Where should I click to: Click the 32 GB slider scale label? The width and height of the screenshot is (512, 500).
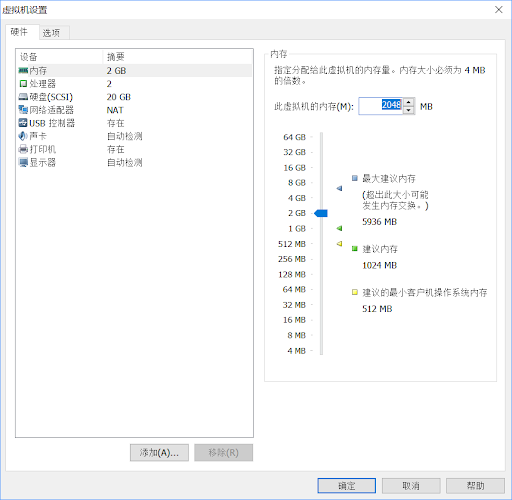point(294,152)
